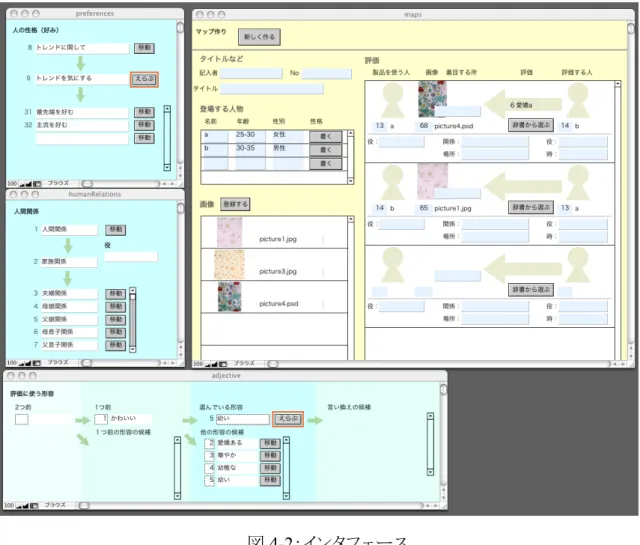Open ブラウズ mode menu in humanRelations window

[x=58, y=363]
